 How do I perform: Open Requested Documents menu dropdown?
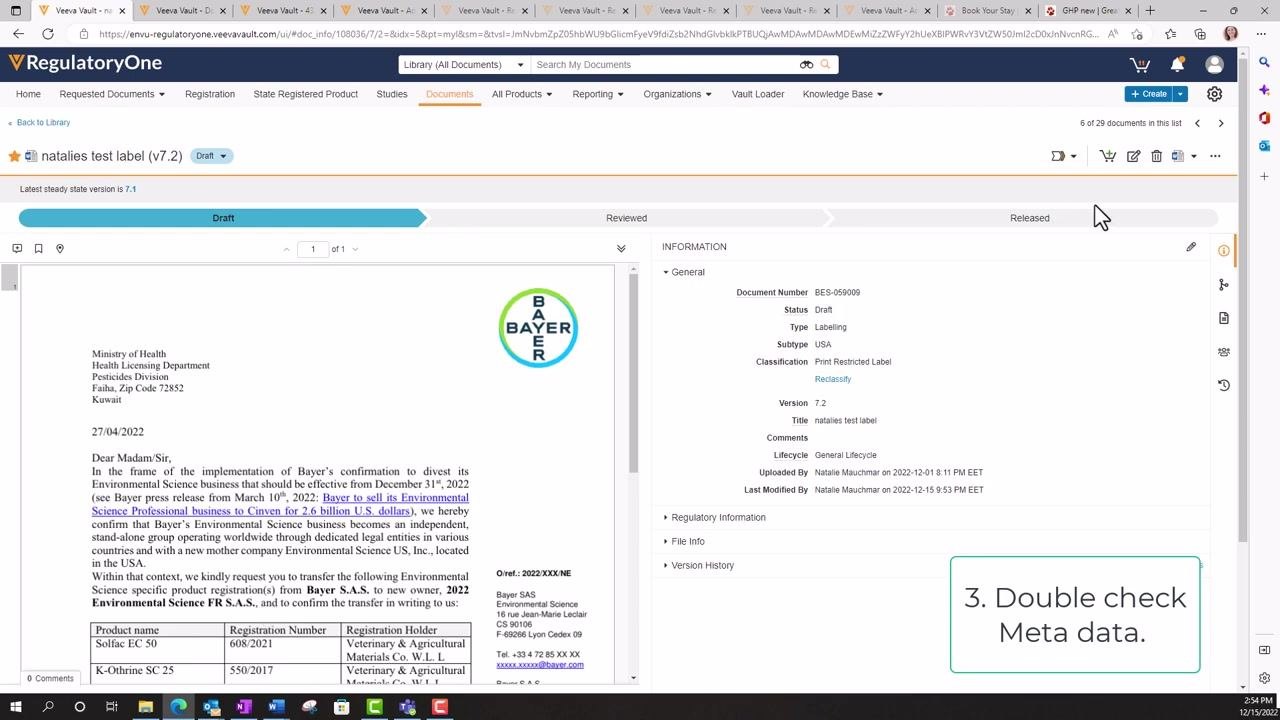coord(112,94)
